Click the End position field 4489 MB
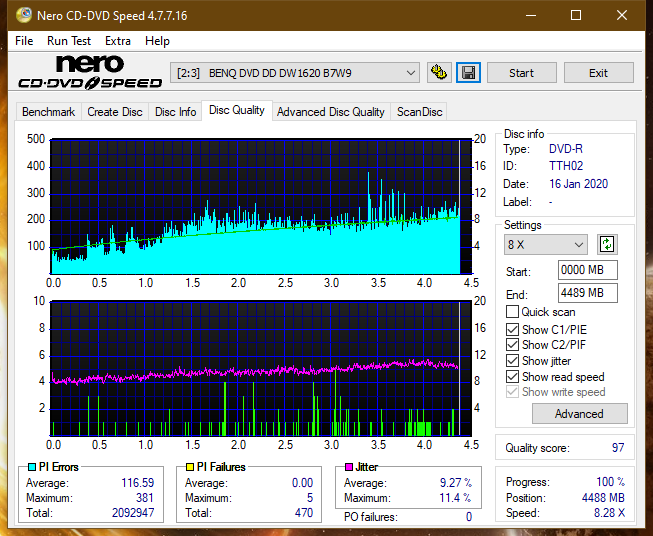This screenshot has height=536, width=653. coord(587,293)
